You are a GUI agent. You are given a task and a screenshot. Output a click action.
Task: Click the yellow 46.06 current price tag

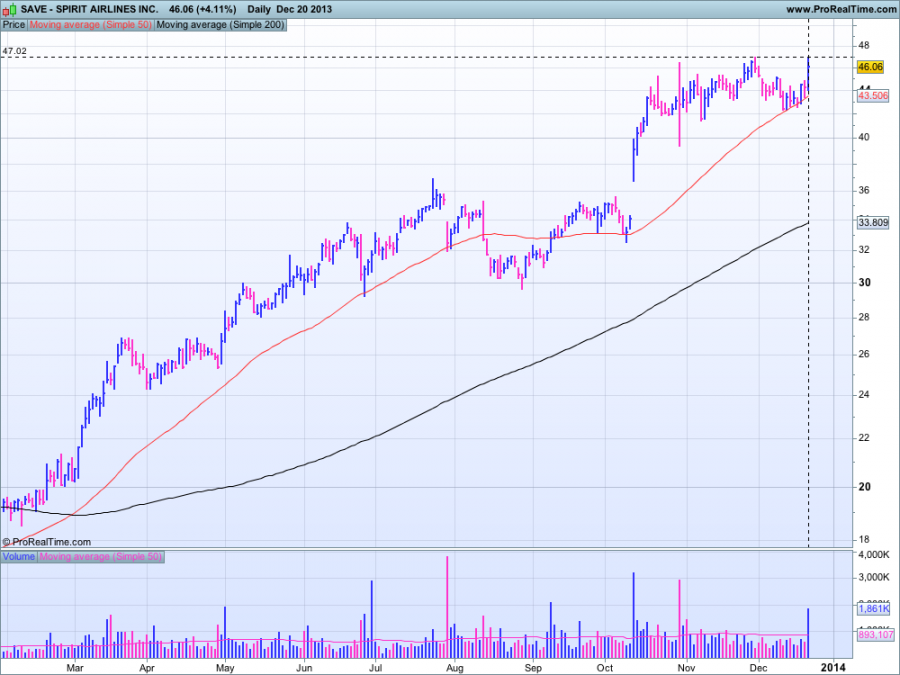(x=870, y=67)
